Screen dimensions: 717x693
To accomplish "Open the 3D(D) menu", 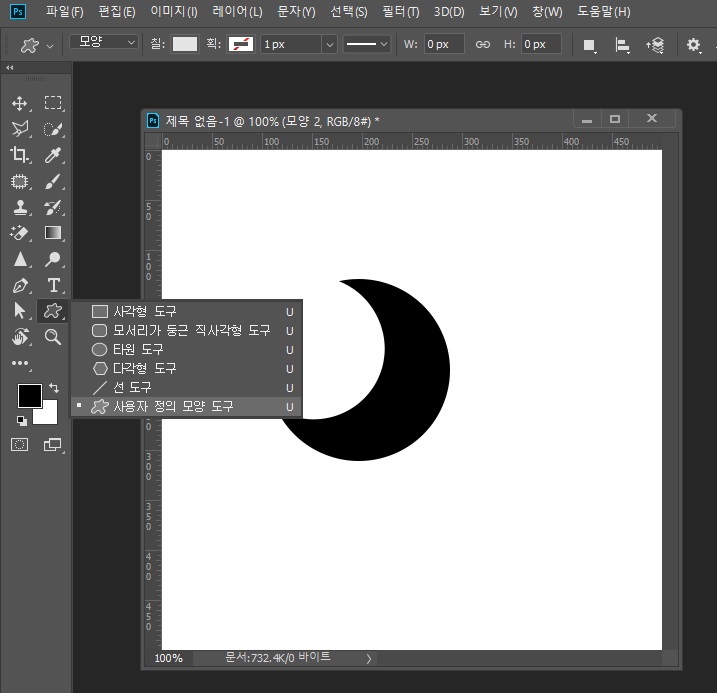I will coord(449,11).
